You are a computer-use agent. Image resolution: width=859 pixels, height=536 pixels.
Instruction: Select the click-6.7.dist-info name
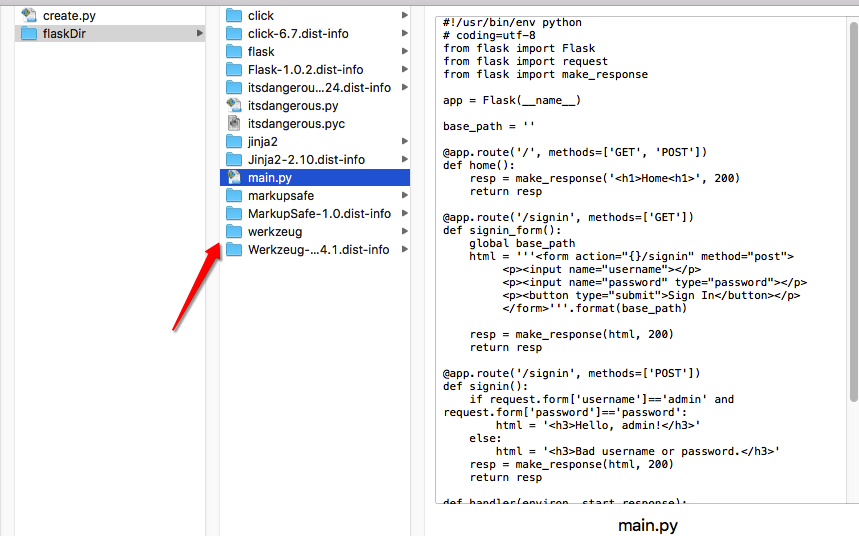point(298,33)
